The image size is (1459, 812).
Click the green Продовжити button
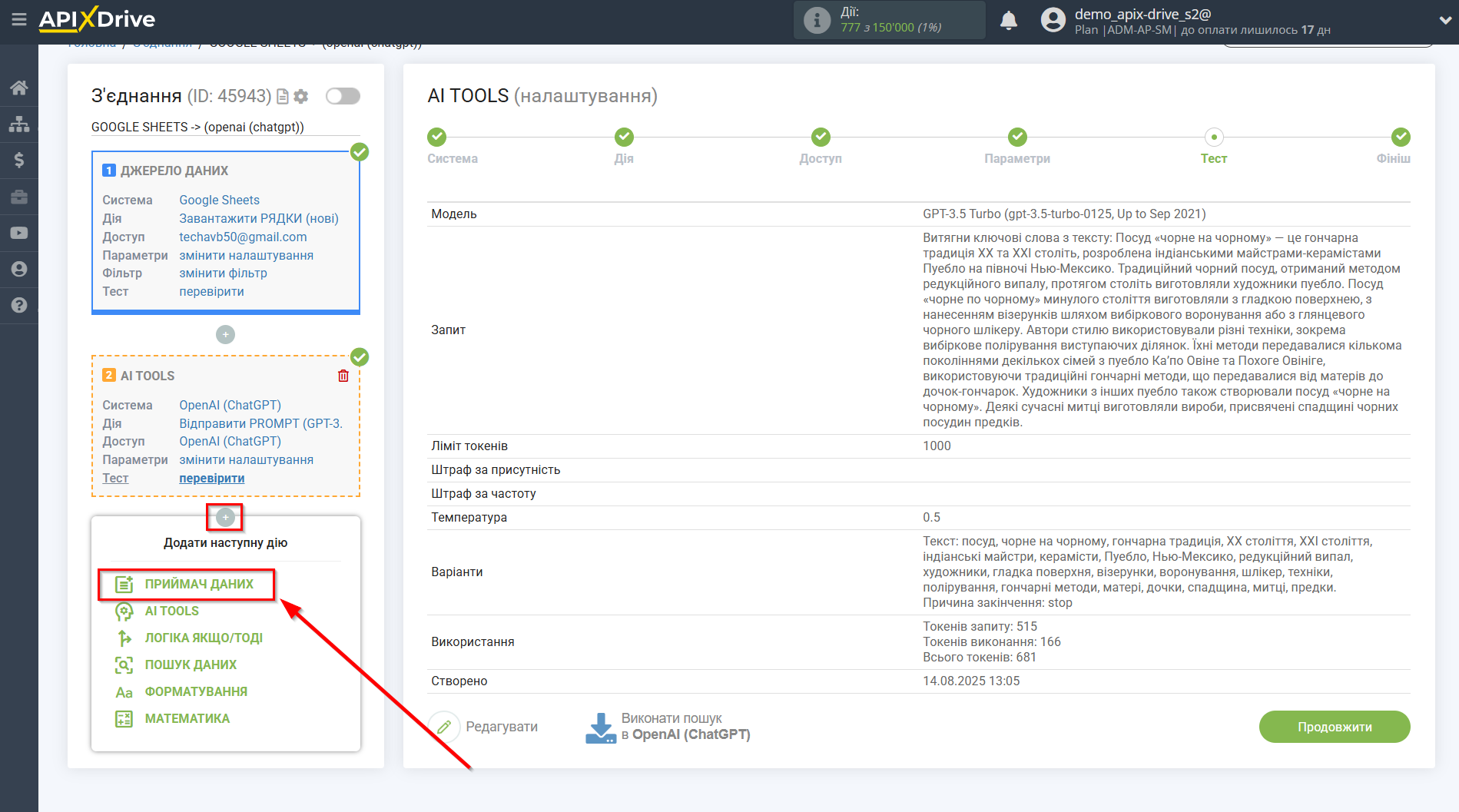click(x=1335, y=727)
